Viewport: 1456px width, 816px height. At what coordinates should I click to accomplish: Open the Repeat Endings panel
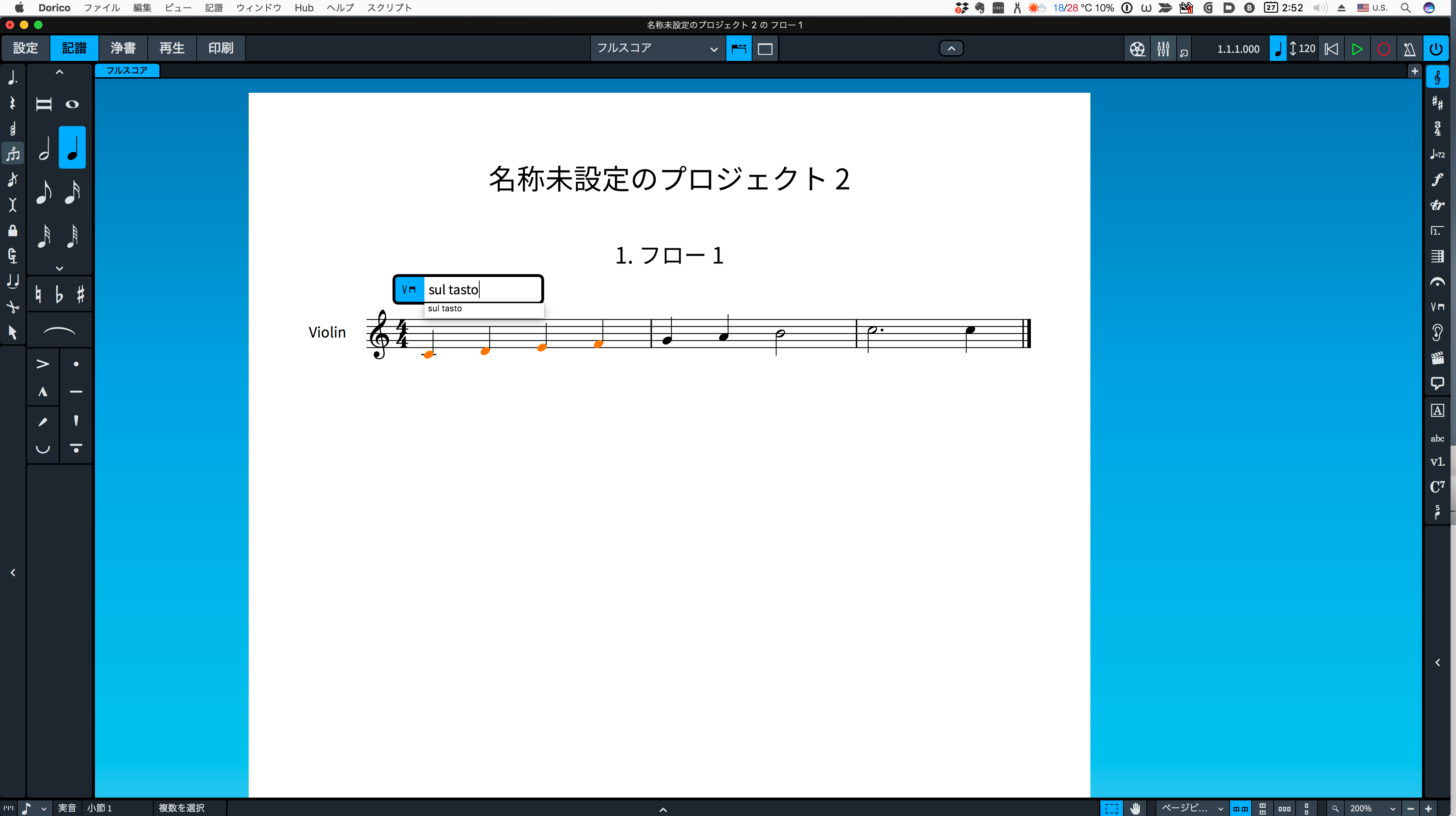pyautogui.click(x=1437, y=231)
